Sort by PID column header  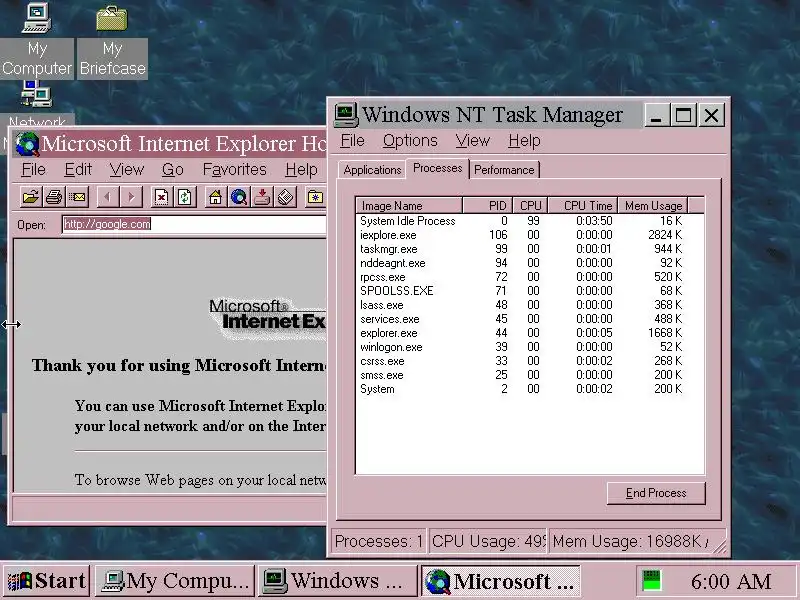pyautogui.click(x=488, y=206)
